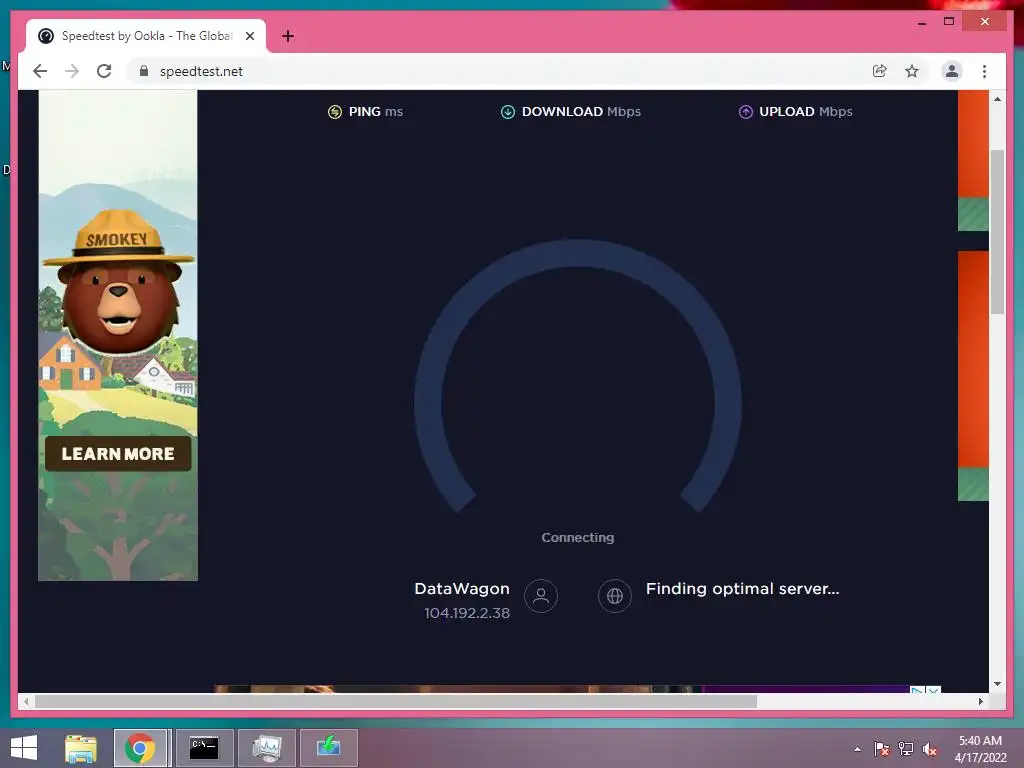Click Chrome icon in the taskbar
This screenshot has width=1024, height=768.
(x=140, y=748)
